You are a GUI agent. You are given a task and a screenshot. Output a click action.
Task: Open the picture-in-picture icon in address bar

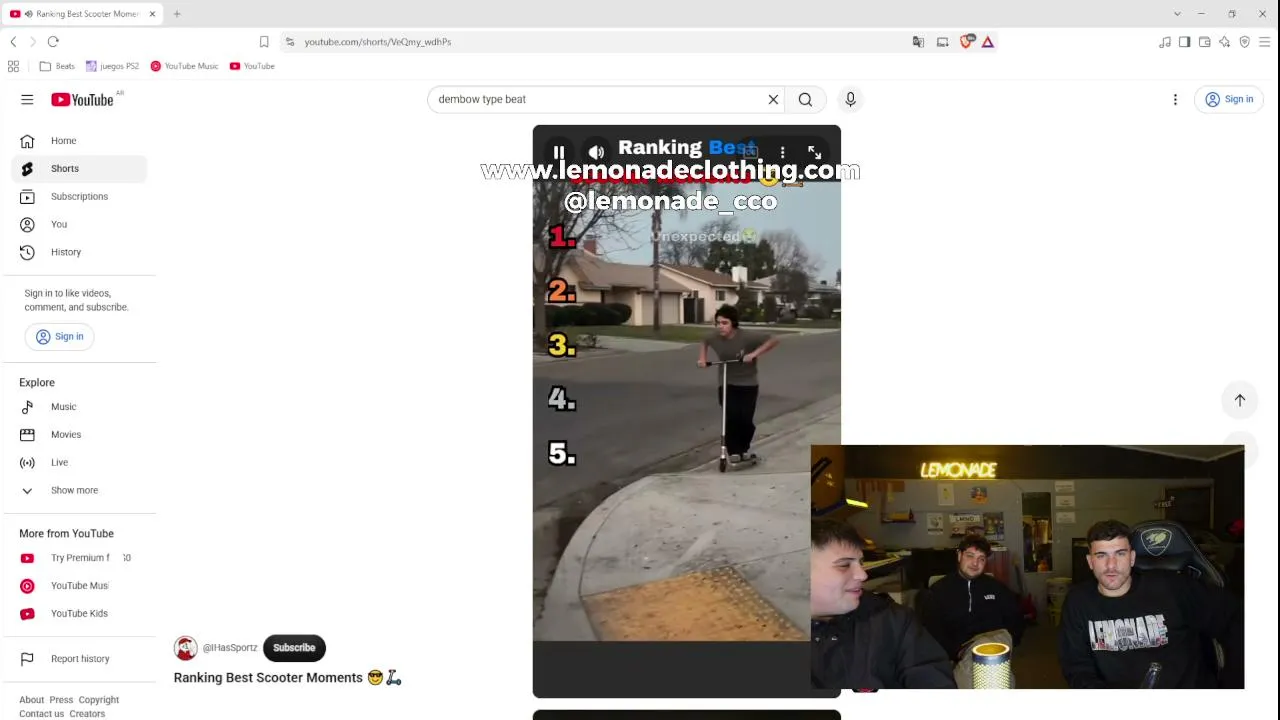(942, 42)
